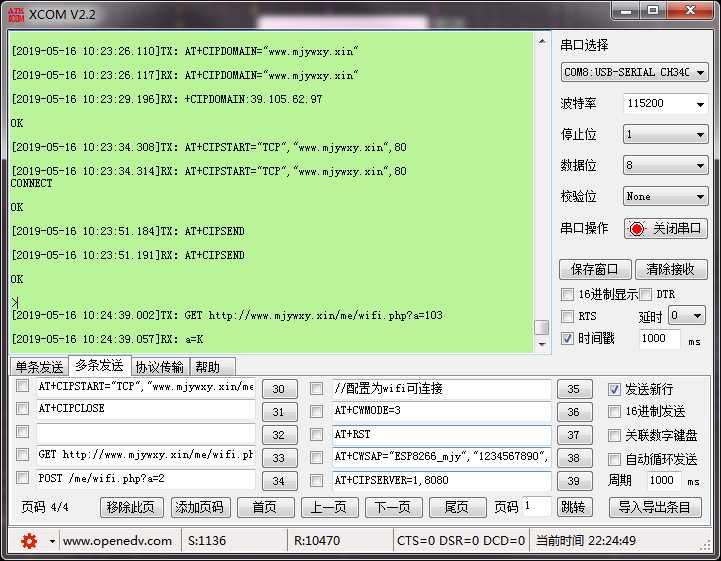721x561 pixels.
Task: Click the red record icon on 关闭串口 button
Action: pos(637,229)
